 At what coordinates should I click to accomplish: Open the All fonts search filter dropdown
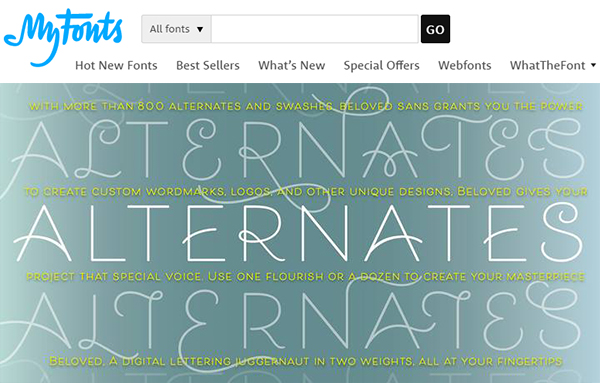point(176,29)
